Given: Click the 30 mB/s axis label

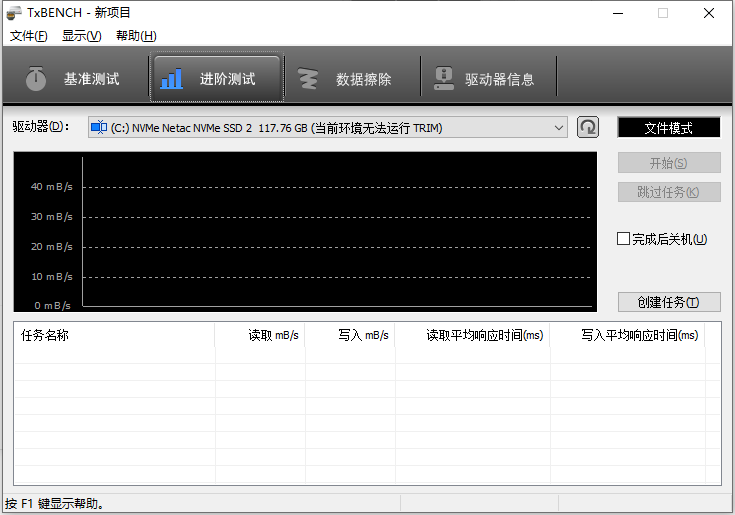Looking at the screenshot, I should point(52,216).
